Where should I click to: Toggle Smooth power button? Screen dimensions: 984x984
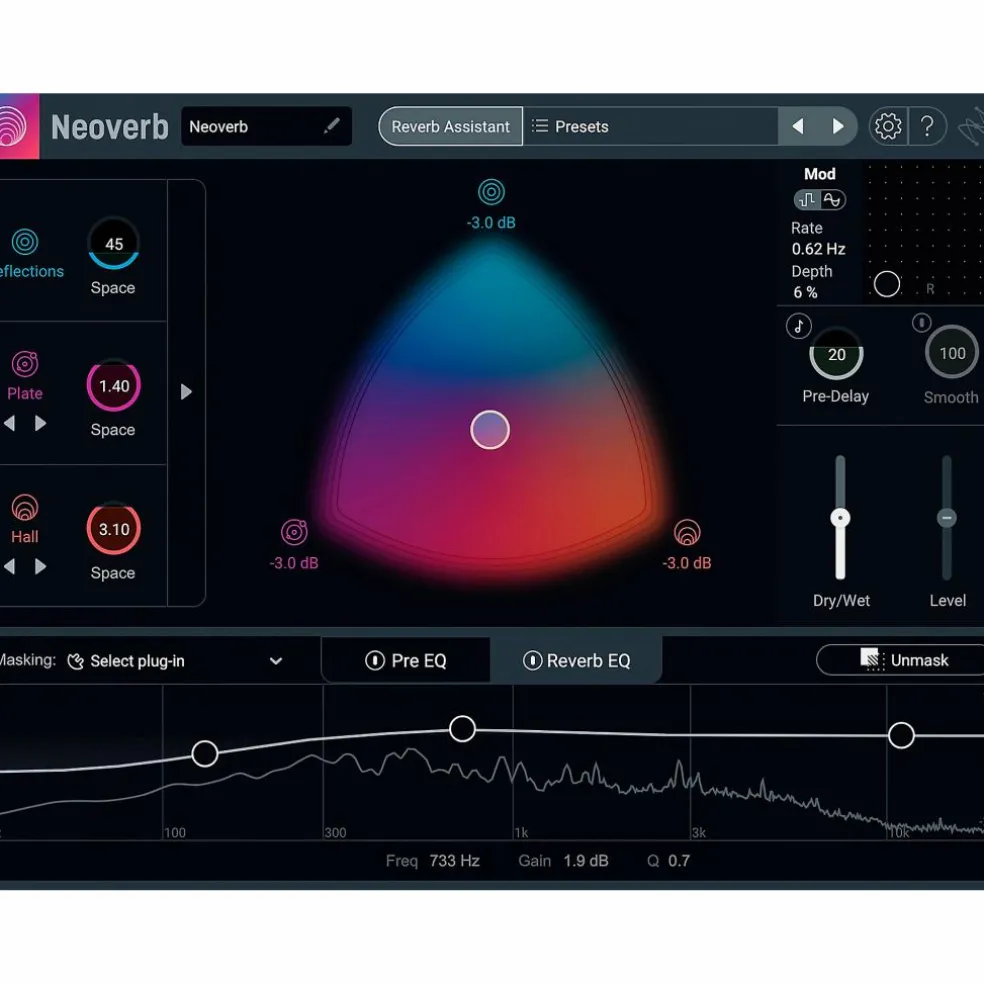tap(921, 323)
